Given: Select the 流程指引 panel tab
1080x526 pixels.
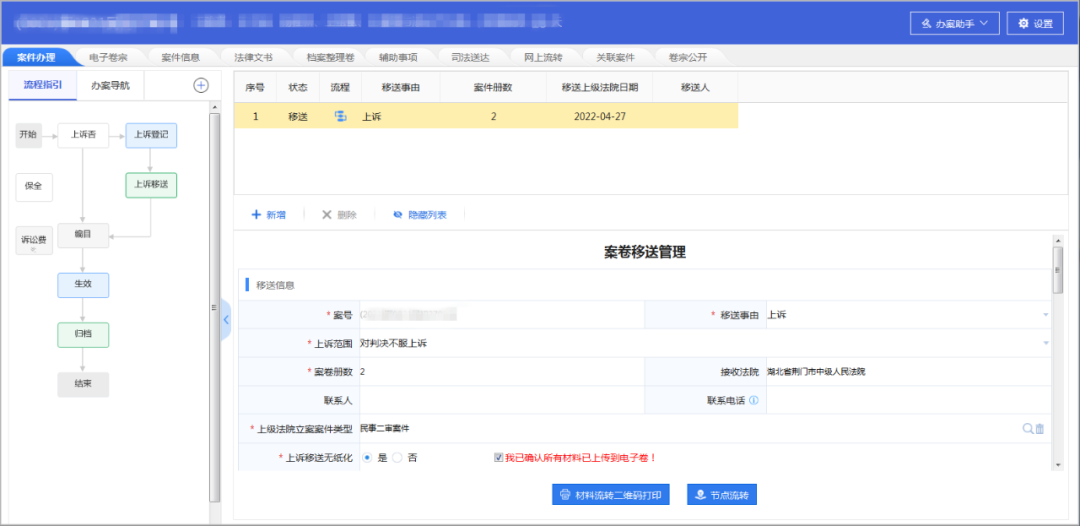Looking at the screenshot, I should pos(43,85).
